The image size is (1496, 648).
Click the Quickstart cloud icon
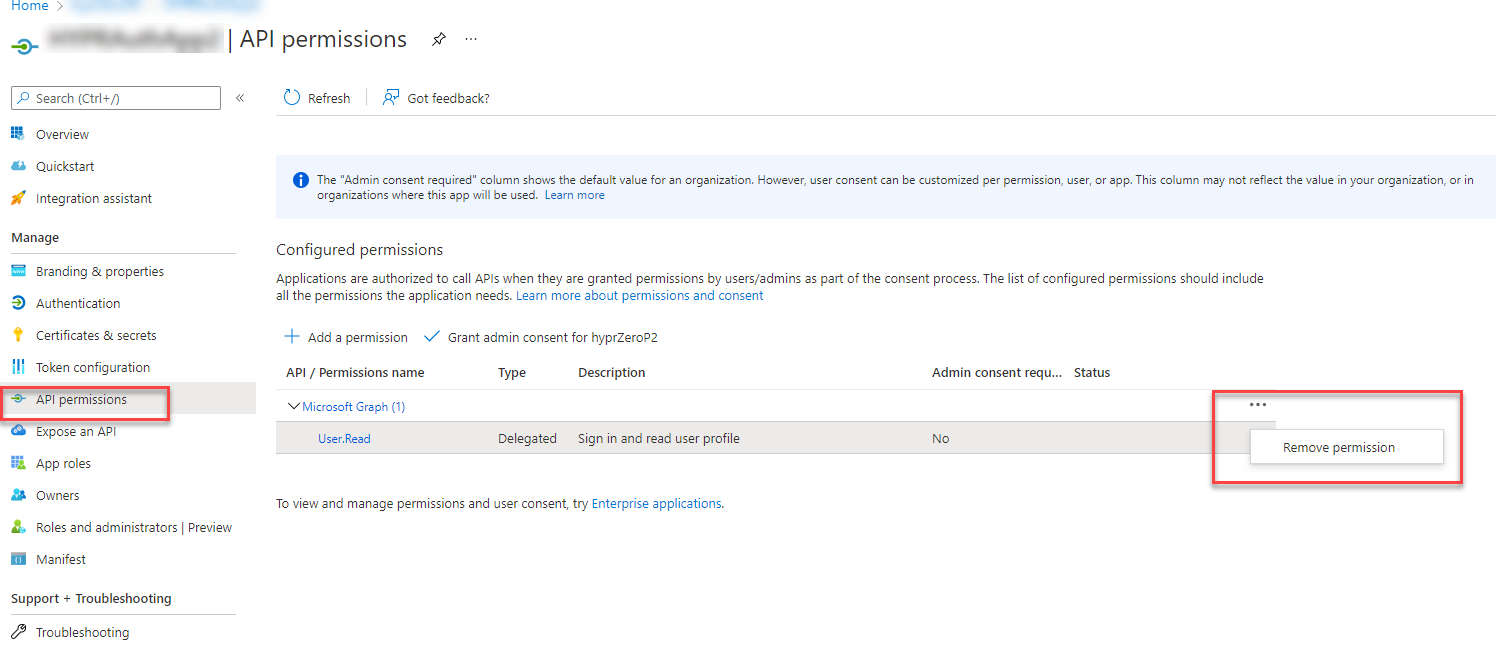[18, 166]
